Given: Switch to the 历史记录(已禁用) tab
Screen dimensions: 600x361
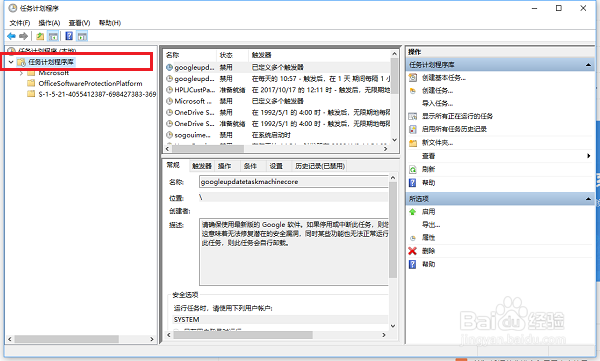Looking at the screenshot, I should [x=320, y=166].
